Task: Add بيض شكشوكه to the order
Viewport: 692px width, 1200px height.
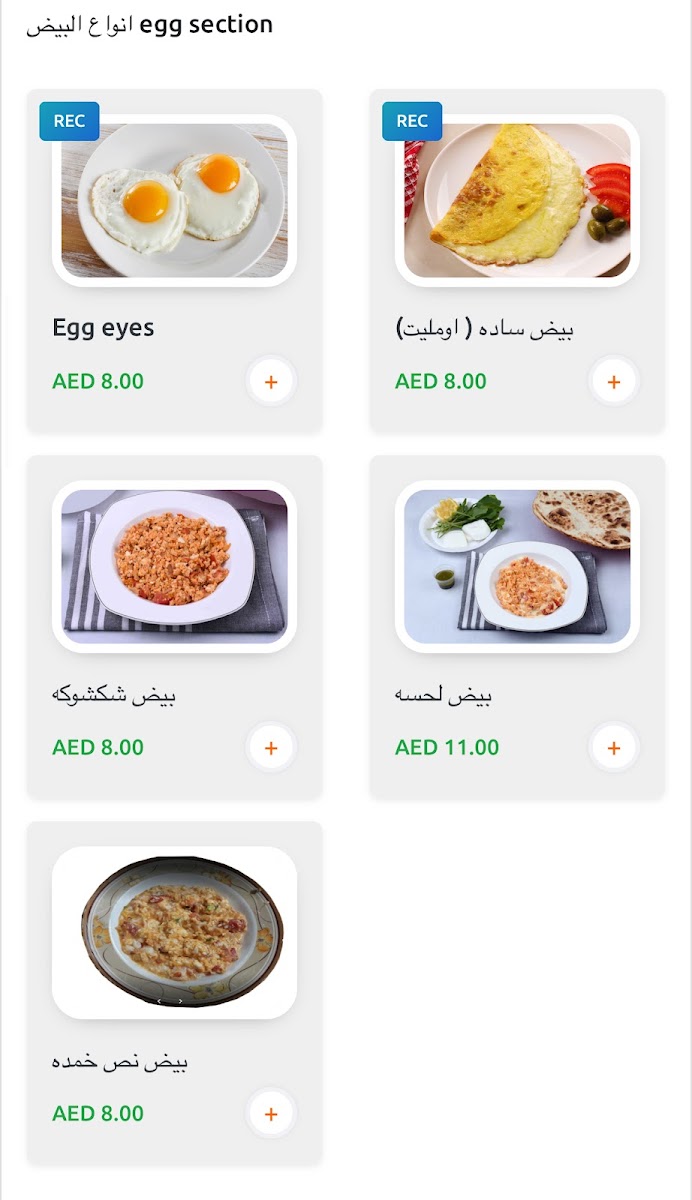Action: click(271, 747)
